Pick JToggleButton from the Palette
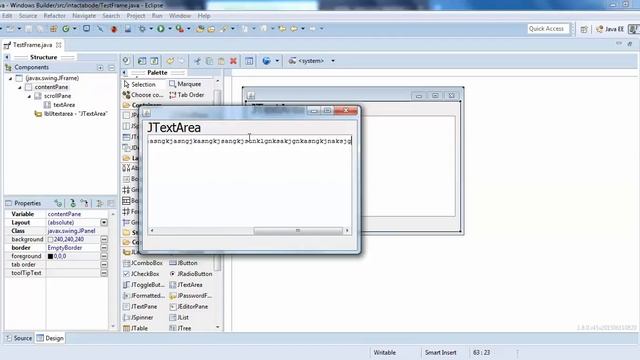Image resolution: width=640 pixels, height=360 pixels. (144, 284)
